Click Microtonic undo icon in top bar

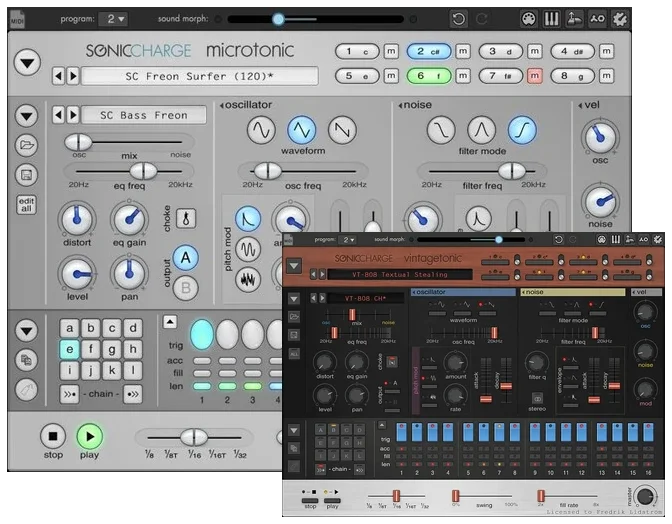pos(459,19)
